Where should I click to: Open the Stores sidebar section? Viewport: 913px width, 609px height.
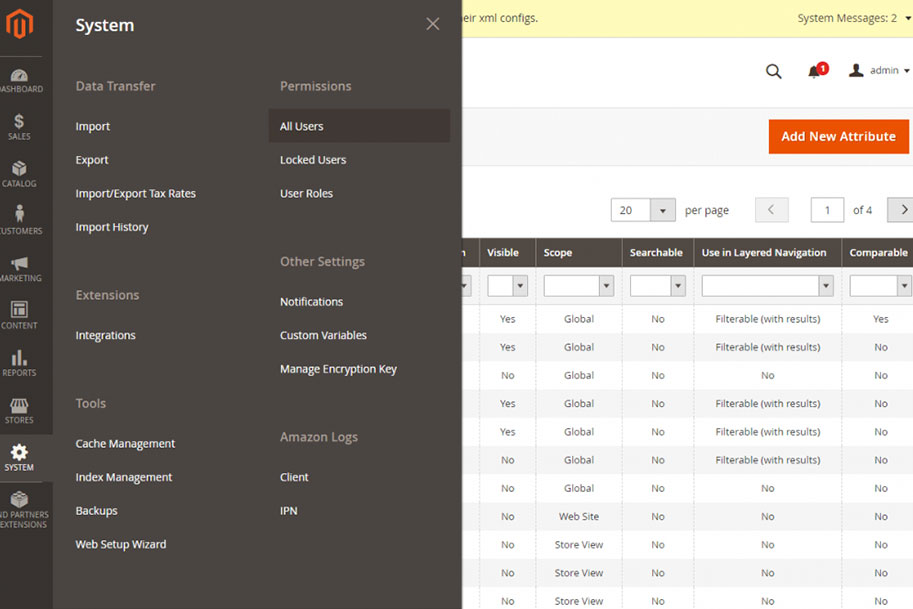19,410
